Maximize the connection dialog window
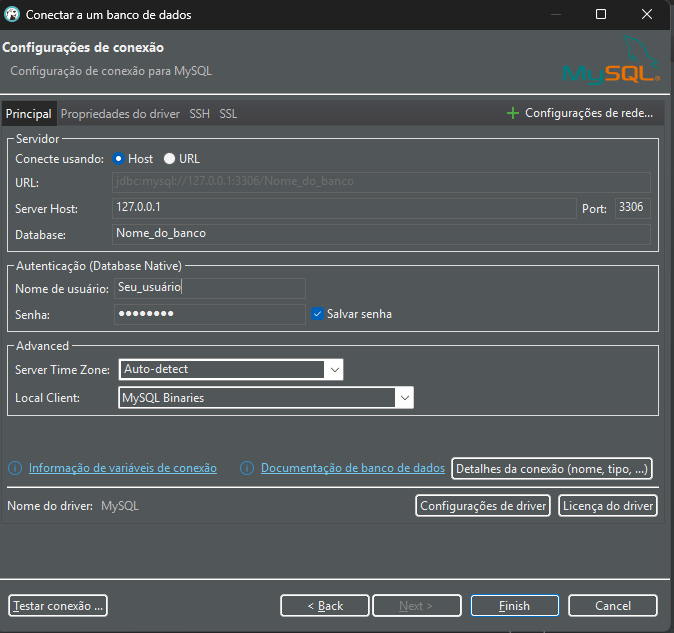This screenshot has height=633, width=674. click(x=601, y=15)
